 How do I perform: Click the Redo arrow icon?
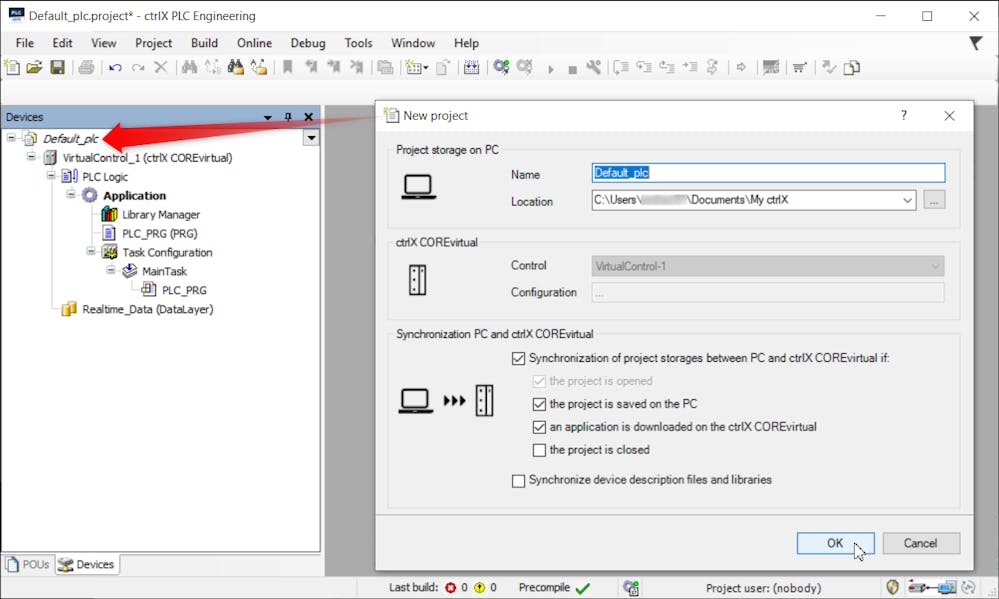click(138, 67)
